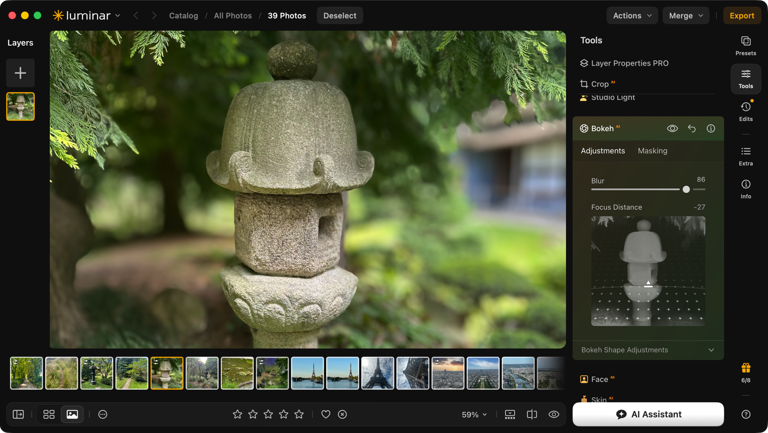Reject photo with the X circle icon
This screenshot has width=768, height=433.
click(342, 414)
